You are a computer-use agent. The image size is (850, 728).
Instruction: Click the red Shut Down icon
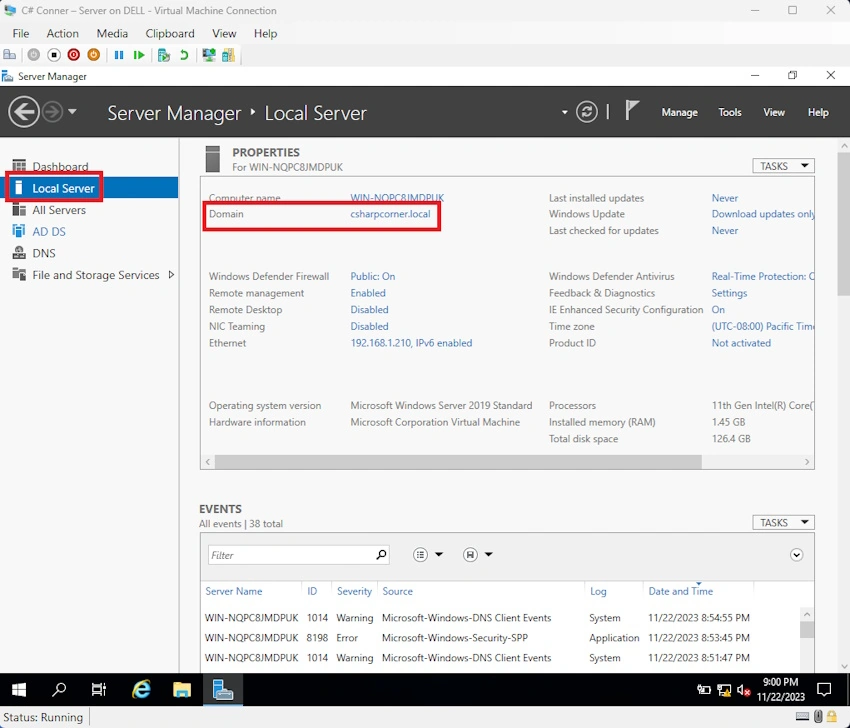click(x=74, y=55)
